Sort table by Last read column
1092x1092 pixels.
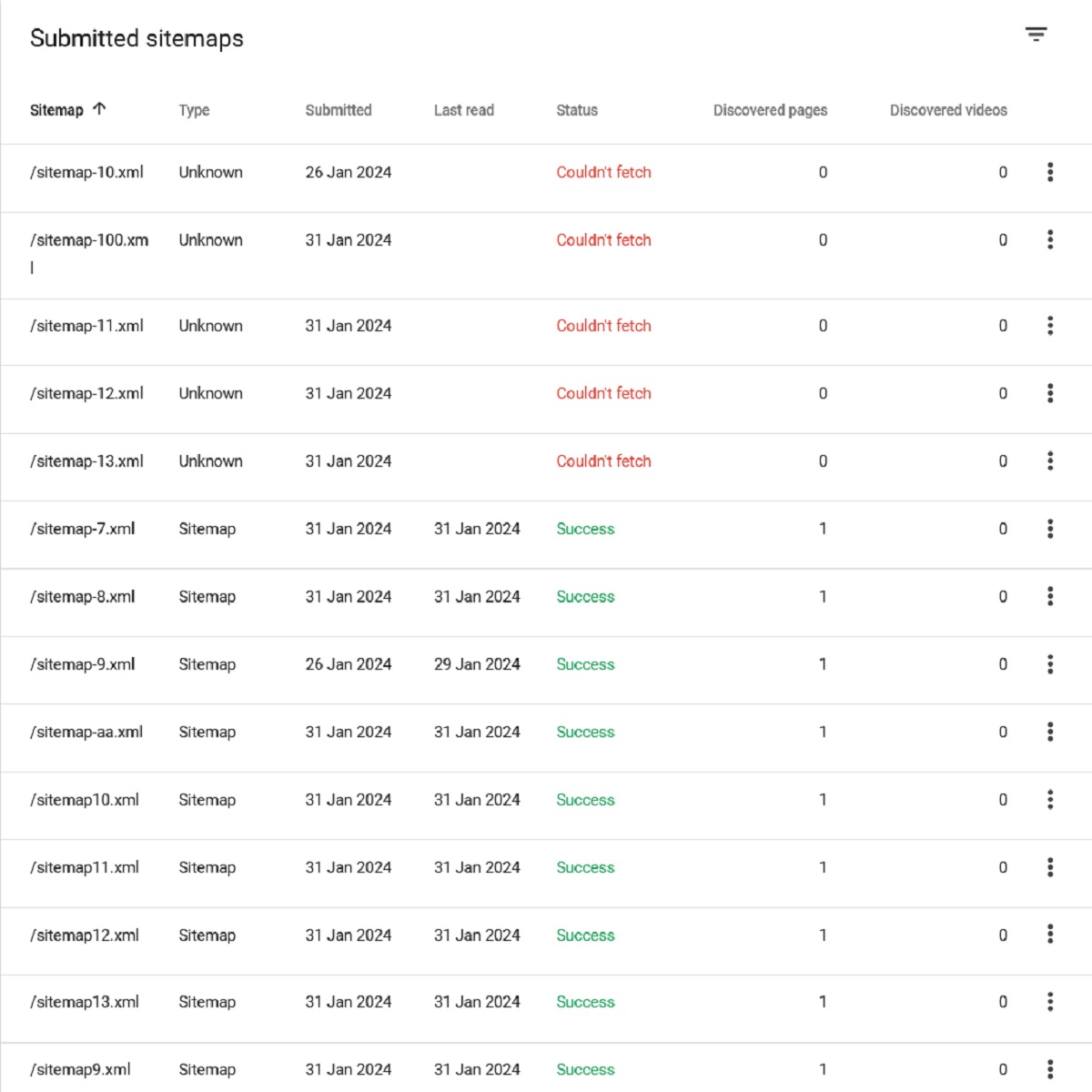464,110
